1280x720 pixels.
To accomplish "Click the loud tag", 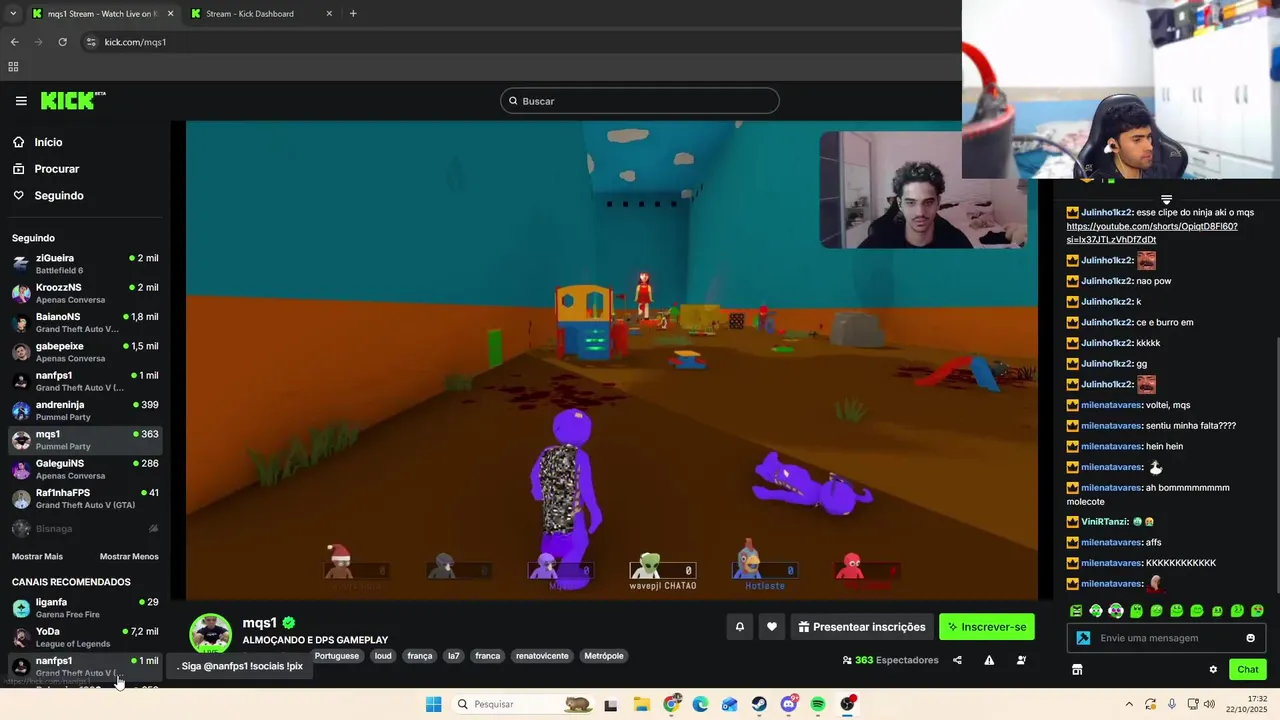I will (383, 656).
